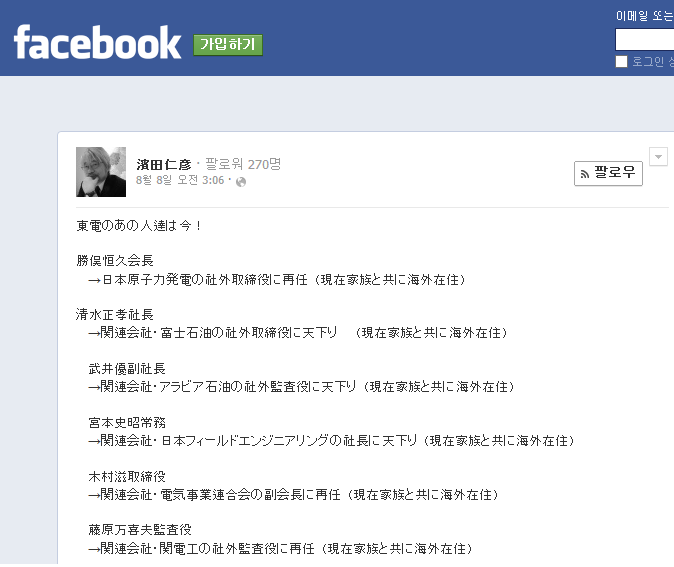Image resolution: width=674 pixels, height=567 pixels.
Task: Focus the email login input field
Action: pos(644,40)
